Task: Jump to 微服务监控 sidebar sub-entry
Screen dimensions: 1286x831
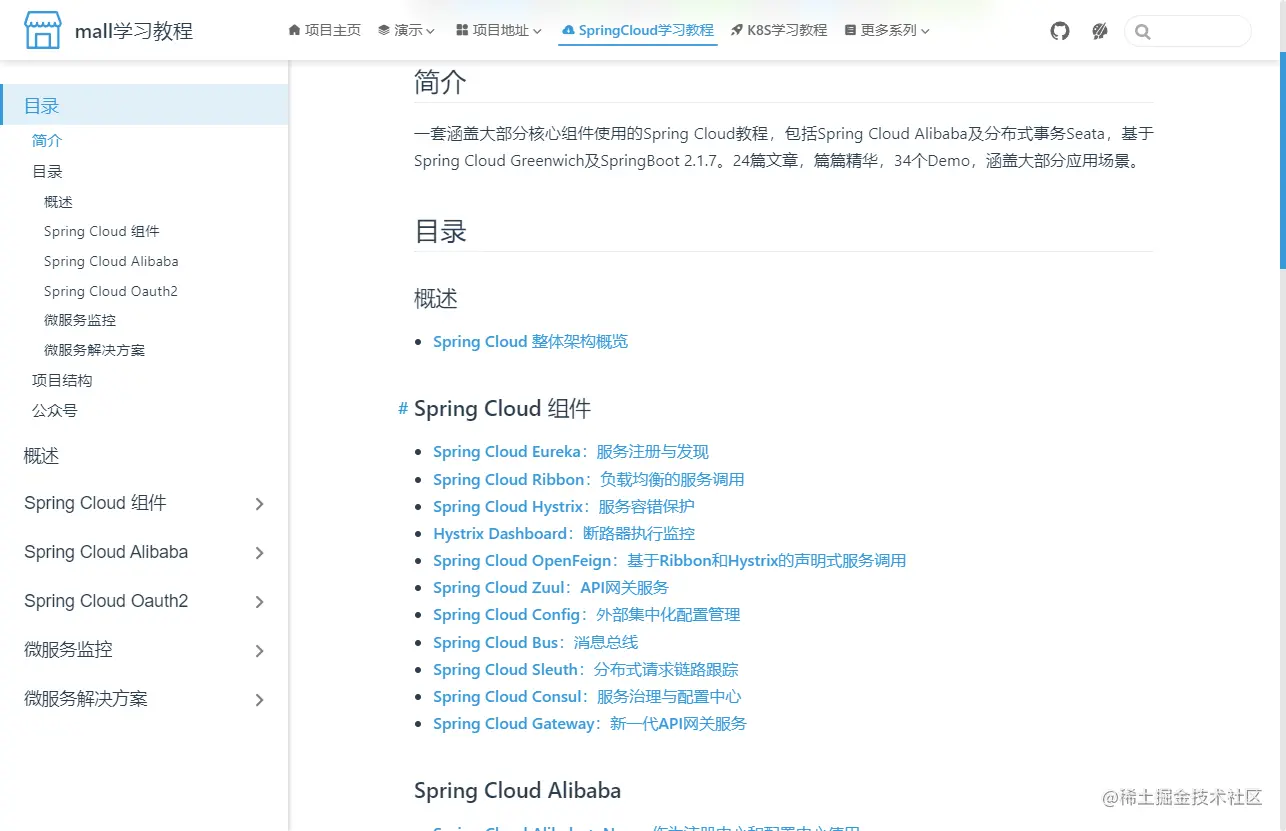Action: pyautogui.click(x=80, y=321)
